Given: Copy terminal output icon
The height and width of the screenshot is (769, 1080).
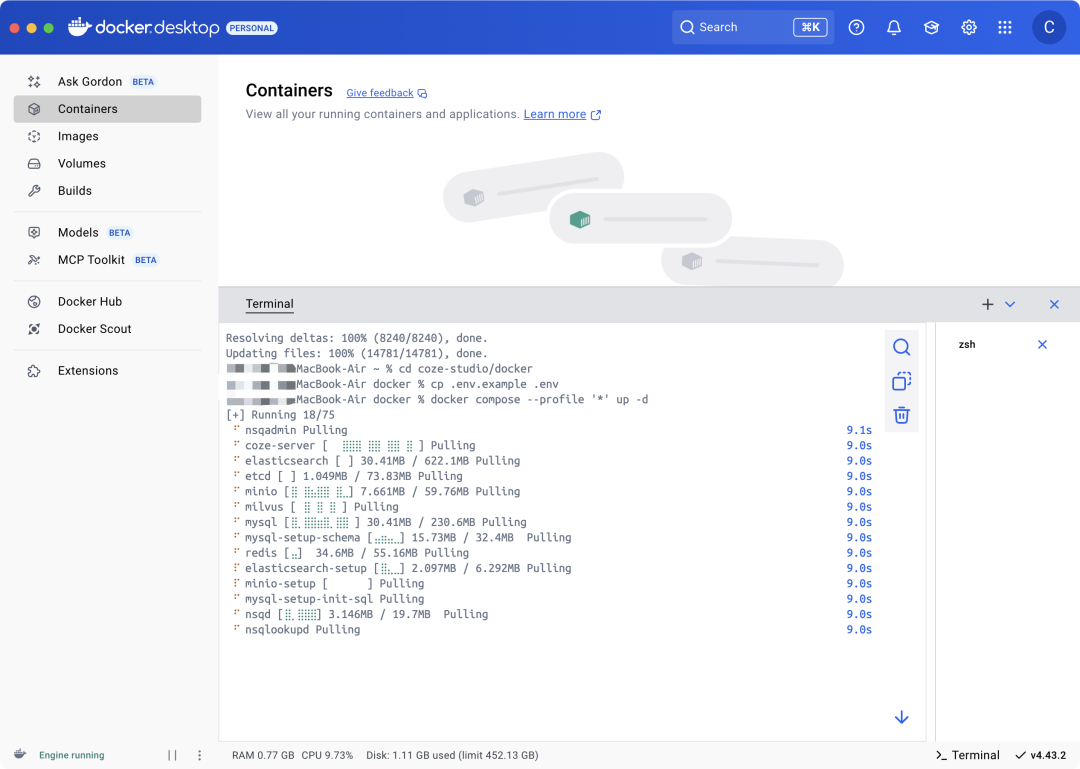Looking at the screenshot, I should [x=902, y=381].
